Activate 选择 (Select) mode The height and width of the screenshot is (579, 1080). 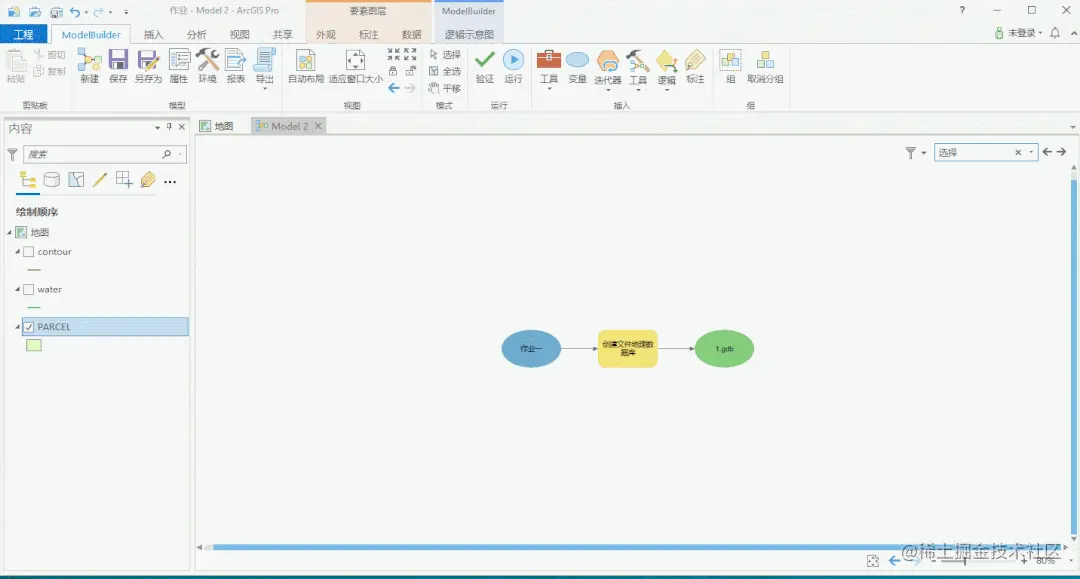coord(445,54)
